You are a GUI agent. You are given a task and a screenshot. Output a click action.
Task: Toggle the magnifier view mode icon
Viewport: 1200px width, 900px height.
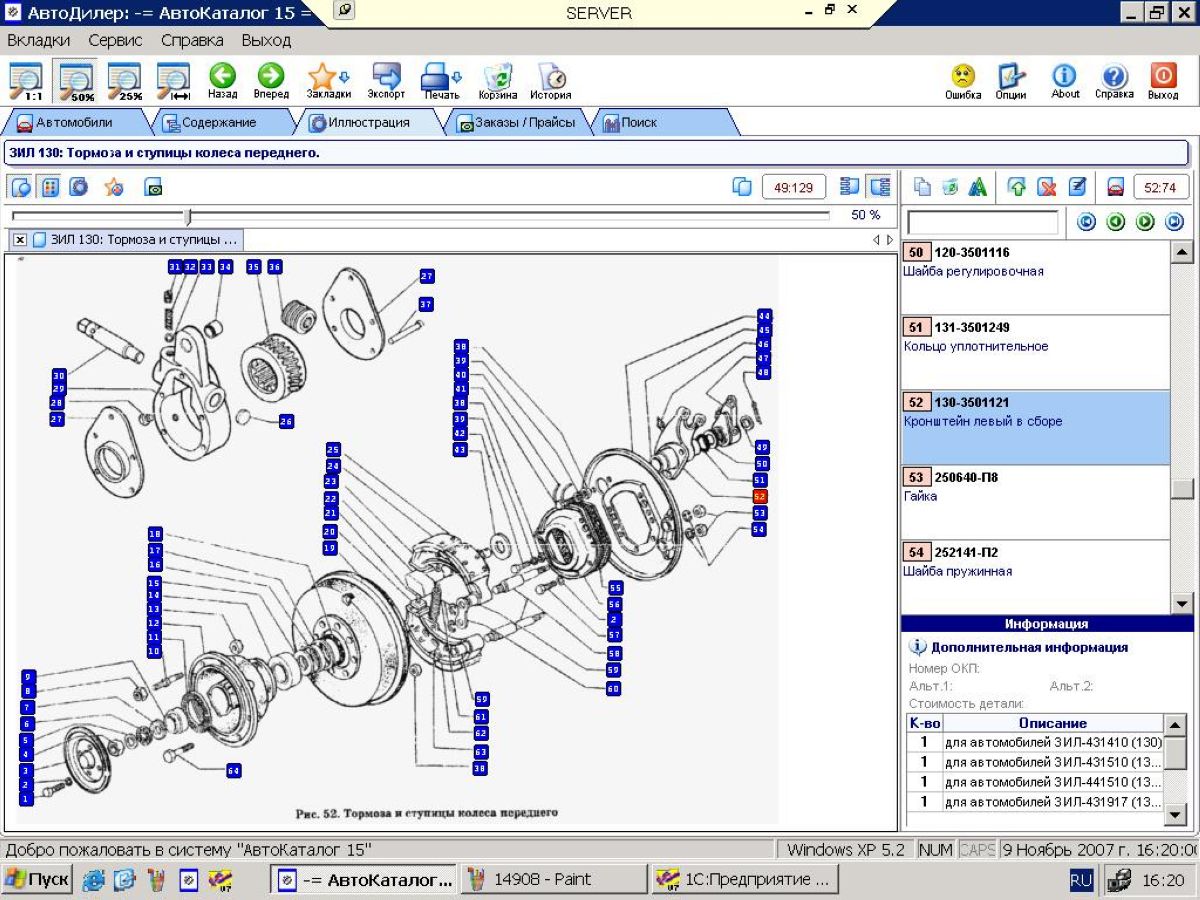[21, 187]
